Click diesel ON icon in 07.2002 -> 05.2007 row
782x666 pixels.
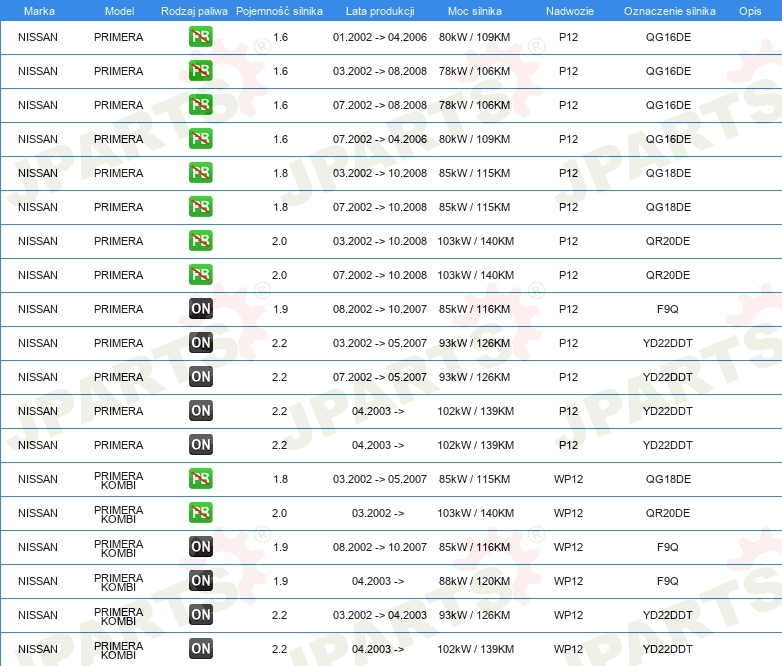pos(200,376)
